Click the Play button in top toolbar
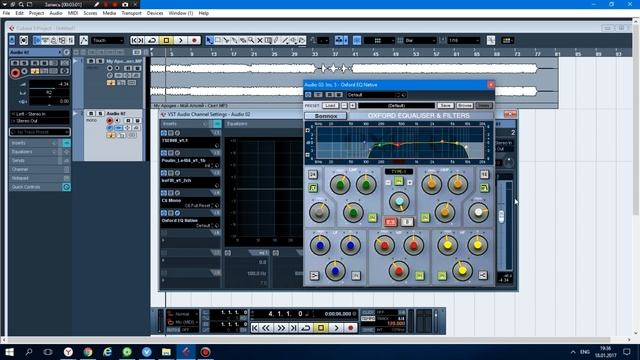The width and height of the screenshot is (640, 360). (x=180, y=40)
